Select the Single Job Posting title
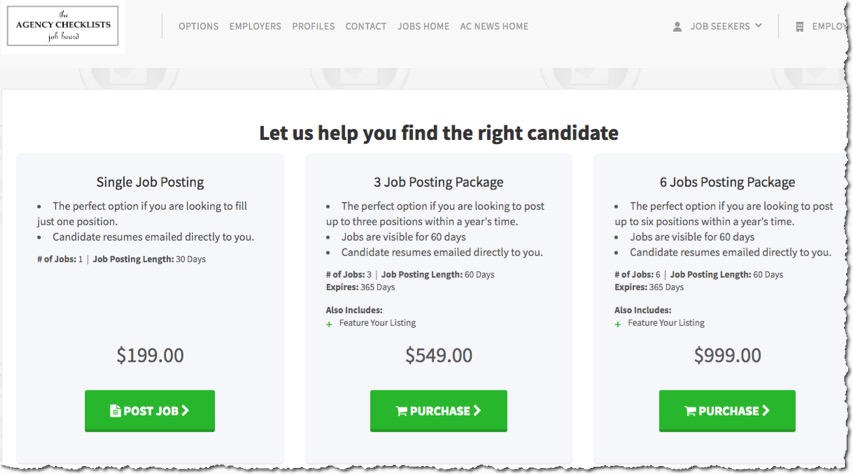 150,182
